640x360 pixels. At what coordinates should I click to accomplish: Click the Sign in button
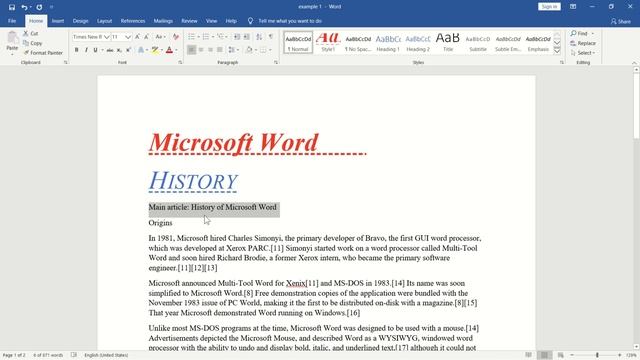(549, 7)
